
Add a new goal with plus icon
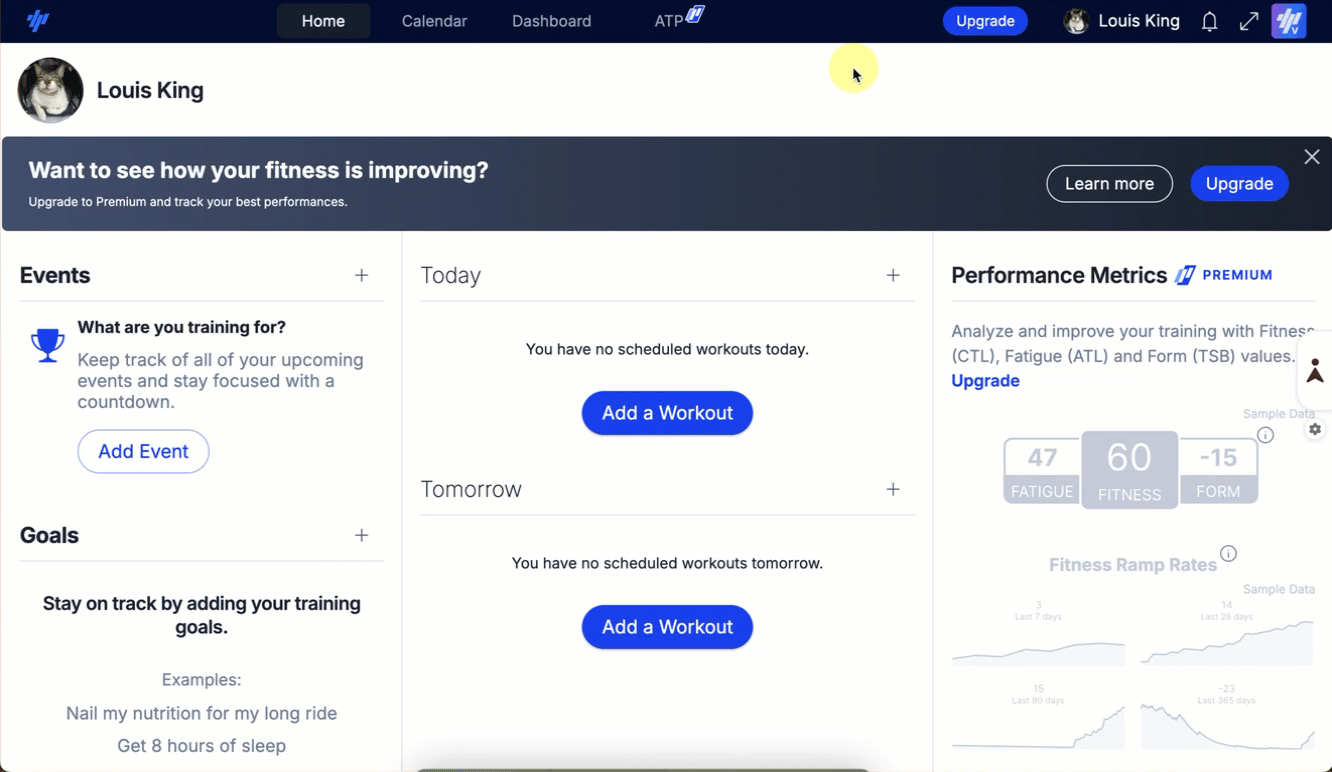click(x=362, y=535)
